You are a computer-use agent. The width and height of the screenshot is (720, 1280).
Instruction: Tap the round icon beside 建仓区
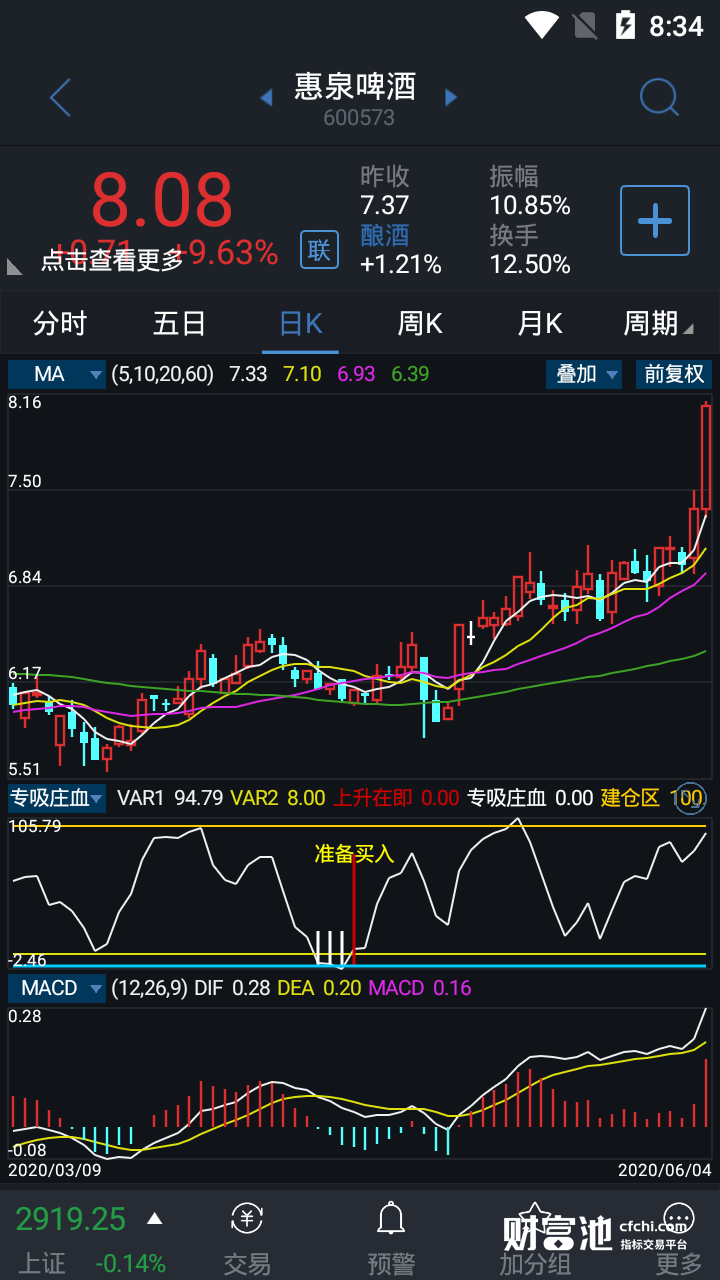[x=689, y=798]
